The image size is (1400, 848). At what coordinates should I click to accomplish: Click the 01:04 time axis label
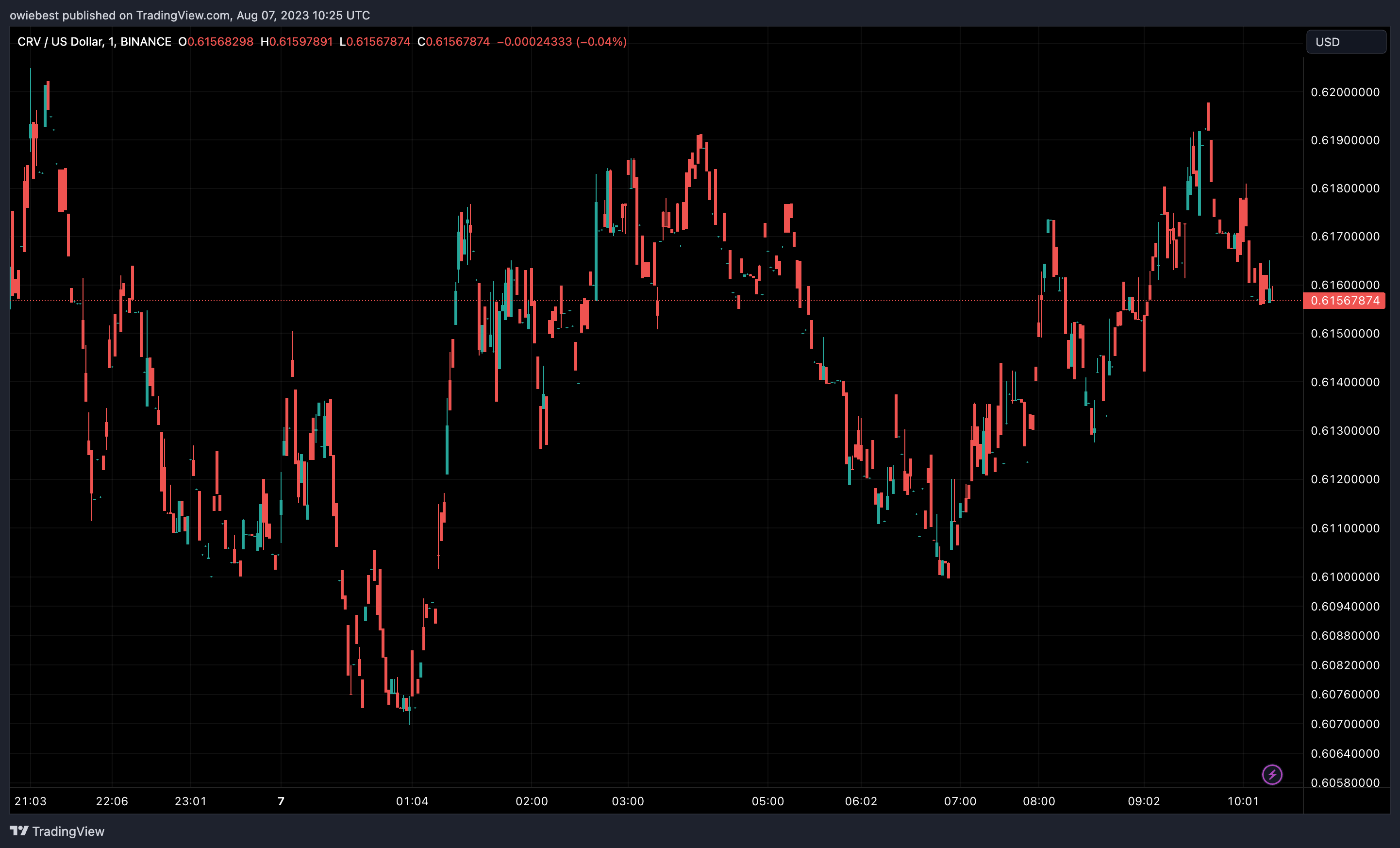(412, 801)
